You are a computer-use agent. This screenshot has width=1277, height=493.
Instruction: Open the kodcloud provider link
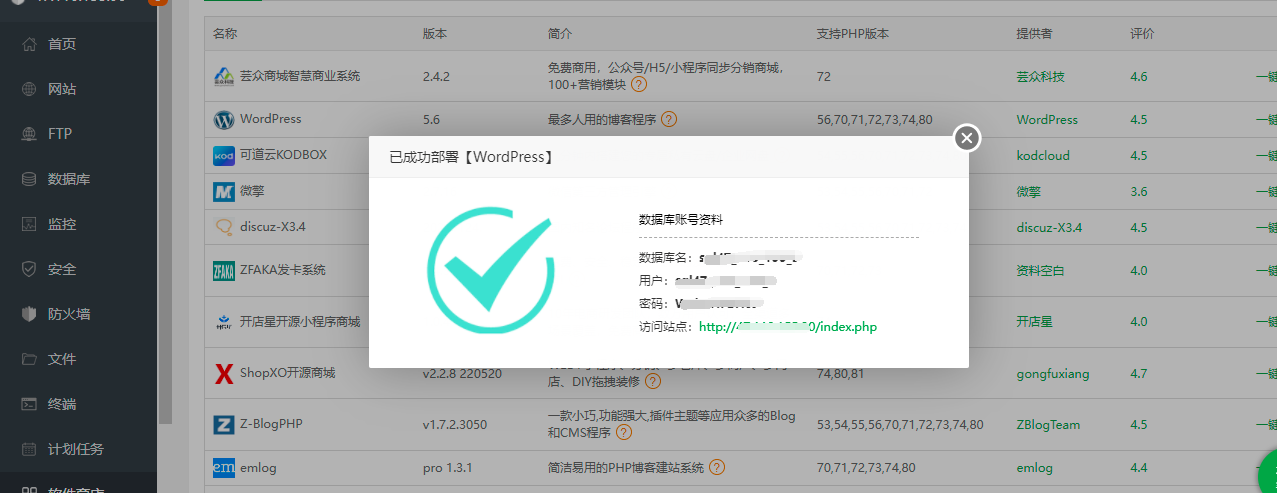click(x=1043, y=155)
